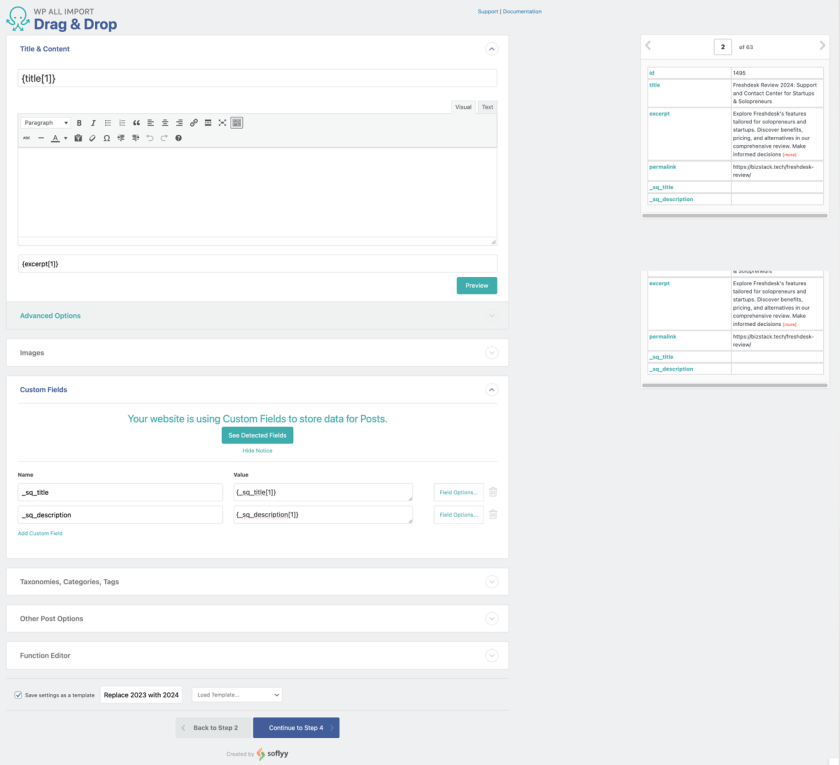Open the text color picker arrow

point(66,138)
